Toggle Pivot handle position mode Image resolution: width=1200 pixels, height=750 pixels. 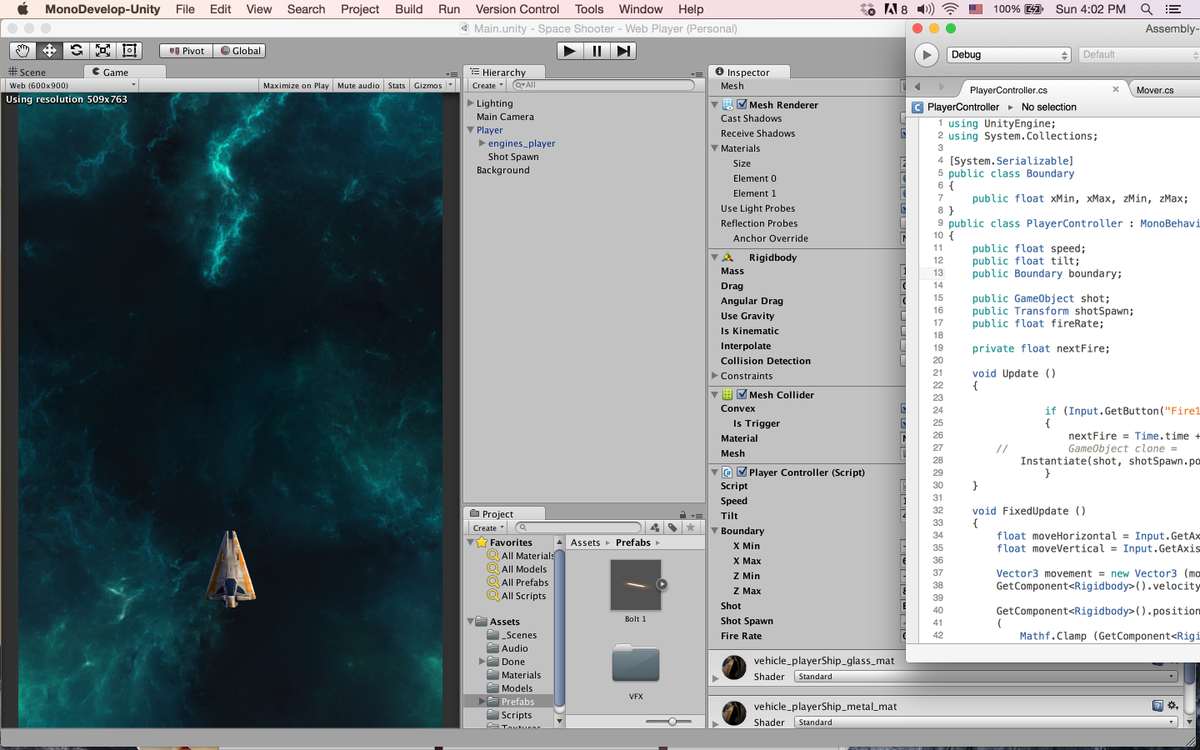point(186,50)
